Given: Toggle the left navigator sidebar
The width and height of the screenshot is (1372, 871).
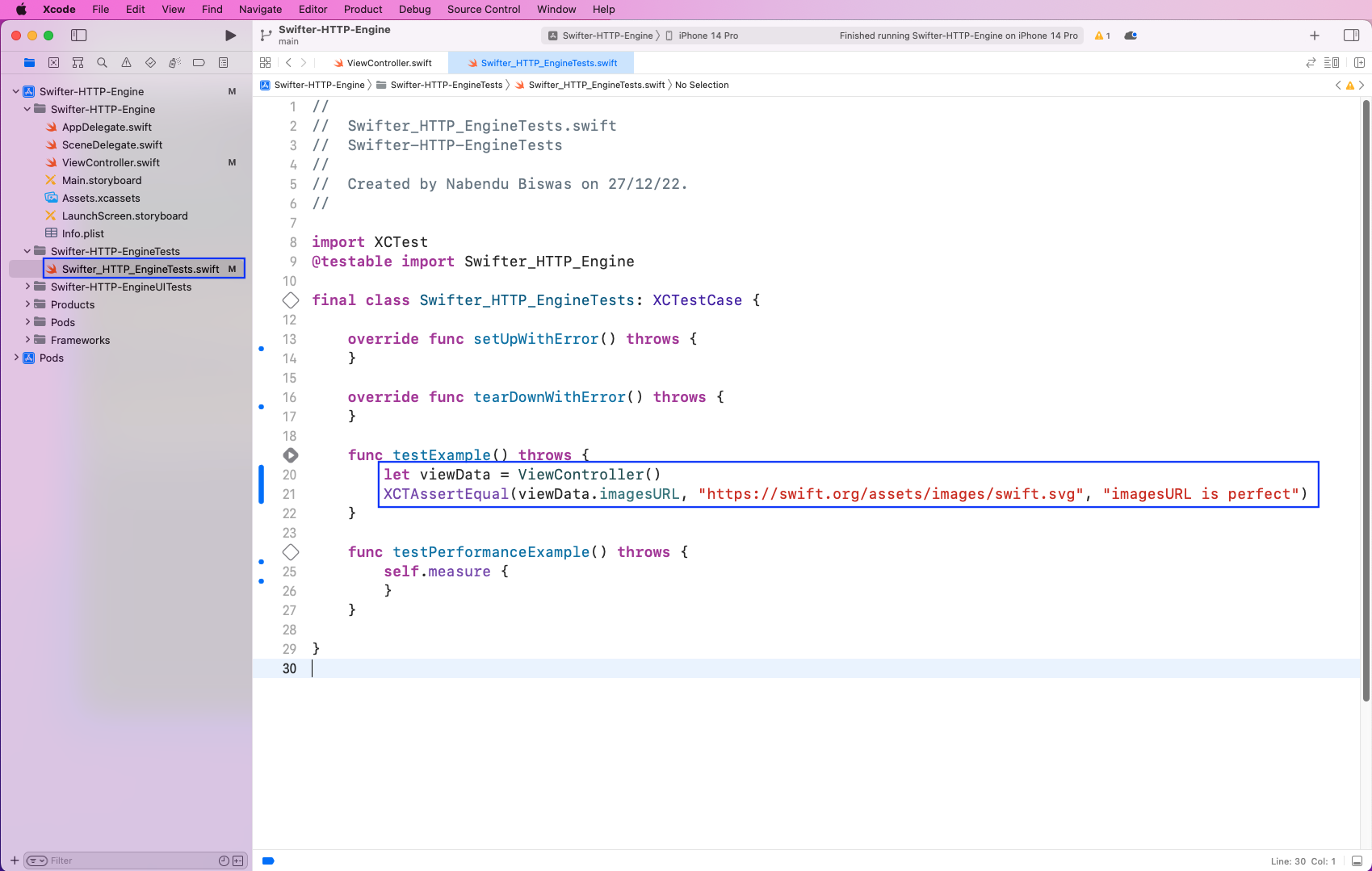Looking at the screenshot, I should (78, 36).
